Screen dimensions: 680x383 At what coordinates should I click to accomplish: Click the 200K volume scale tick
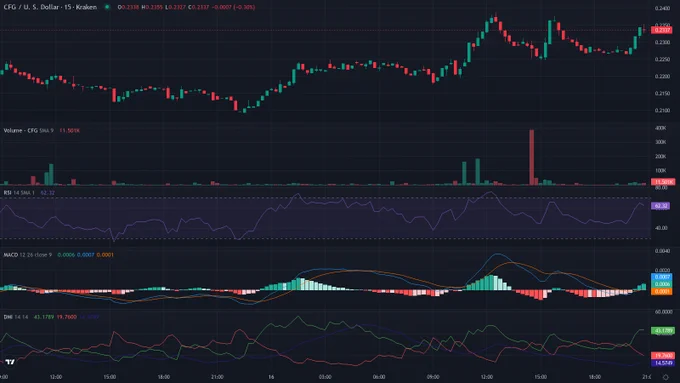660,156
